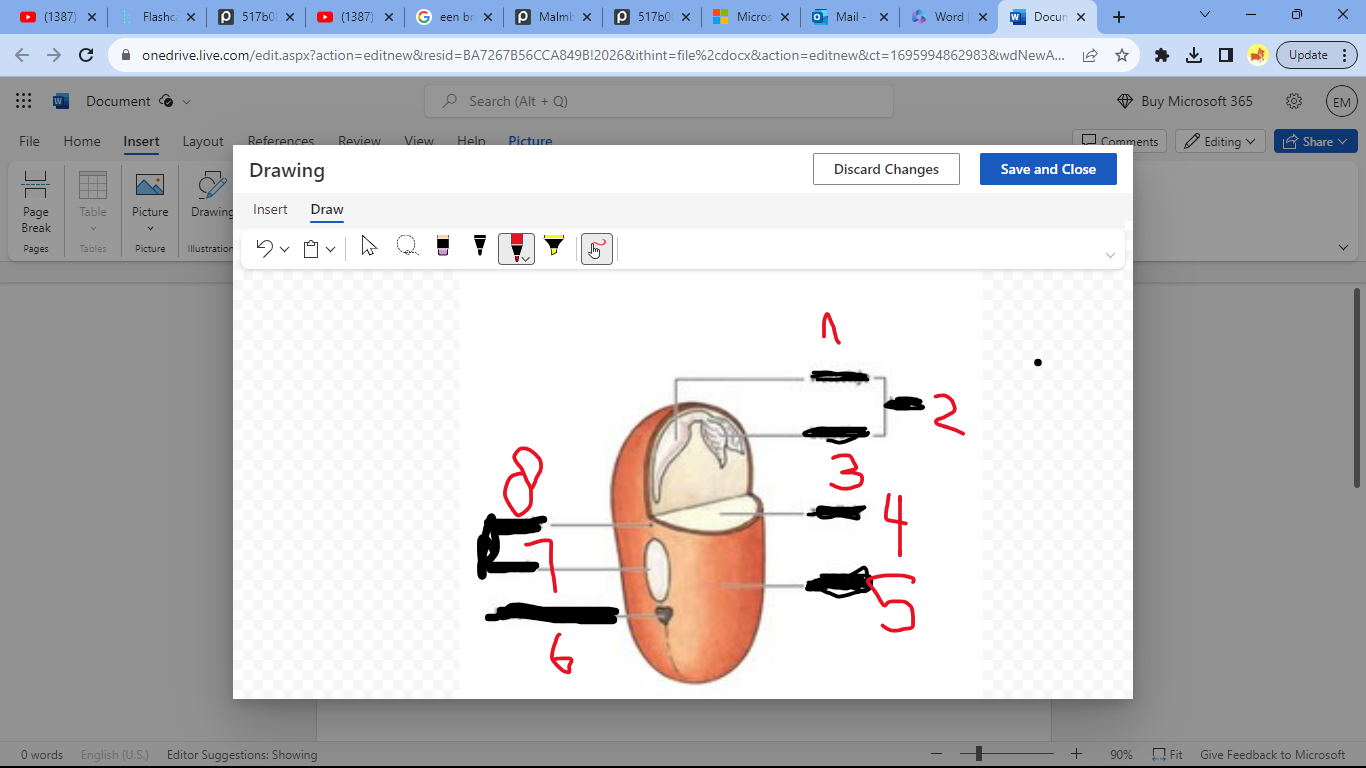This screenshot has height=768, width=1366.
Task: Pick the Eraser tool
Action: (x=443, y=246)
